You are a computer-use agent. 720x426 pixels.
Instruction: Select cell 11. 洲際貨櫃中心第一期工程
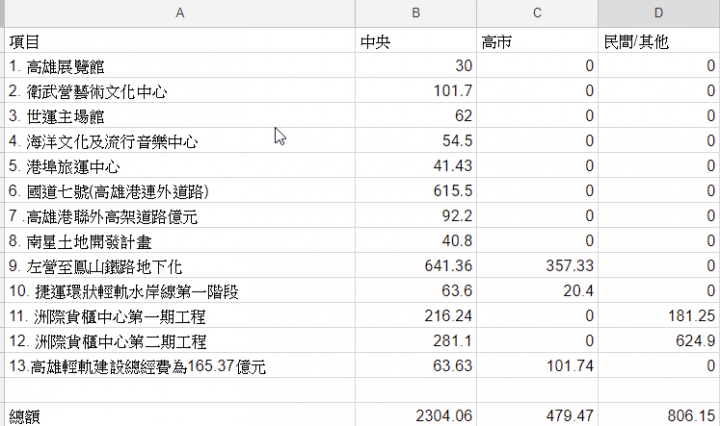coord(180,316)
